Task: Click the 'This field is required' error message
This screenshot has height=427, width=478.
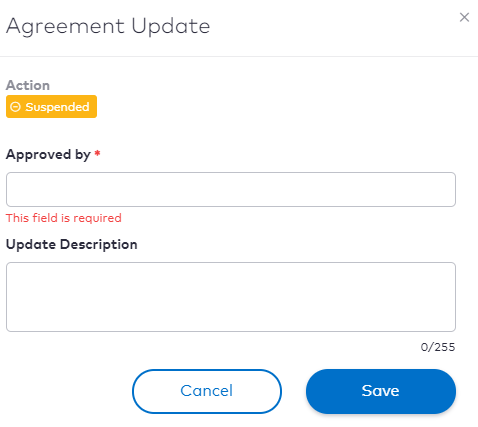Action: [64, 218]
